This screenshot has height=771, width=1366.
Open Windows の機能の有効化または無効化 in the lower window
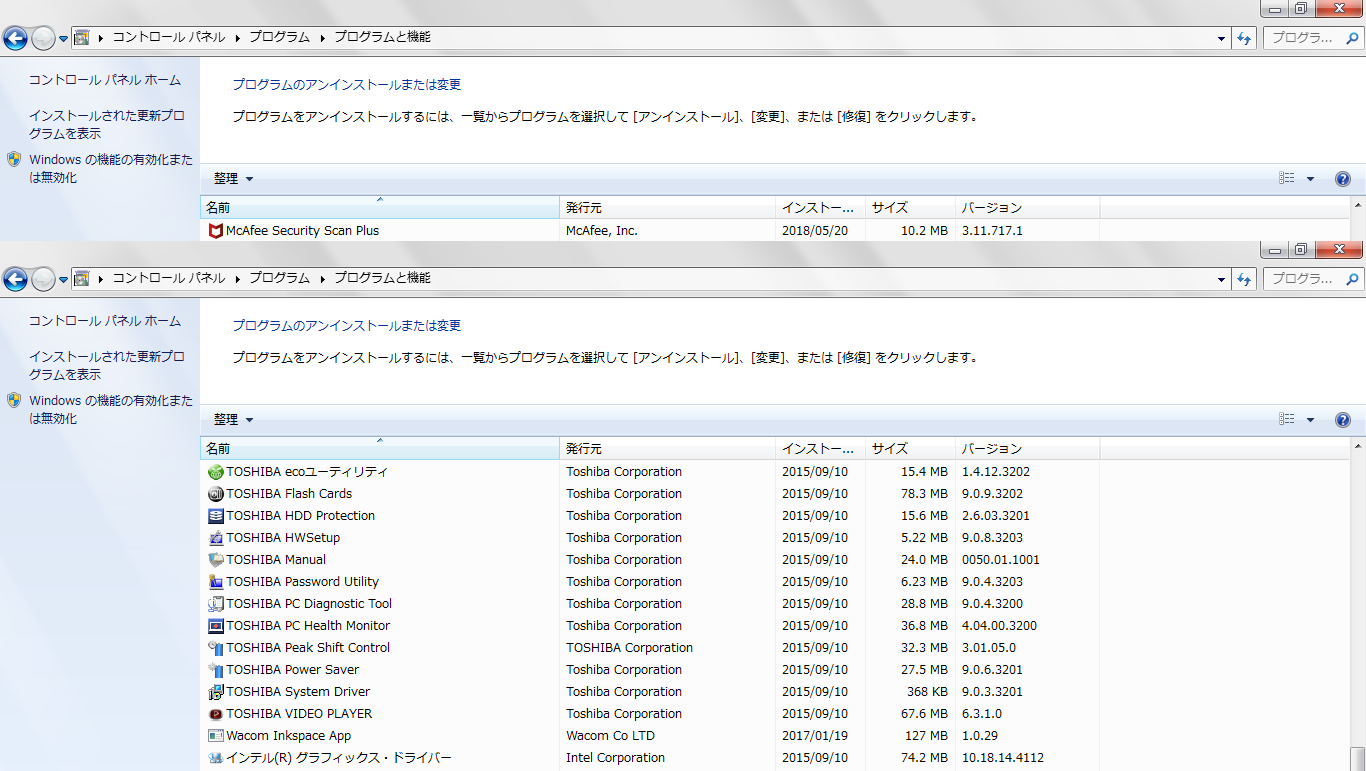tap(110, 409)
